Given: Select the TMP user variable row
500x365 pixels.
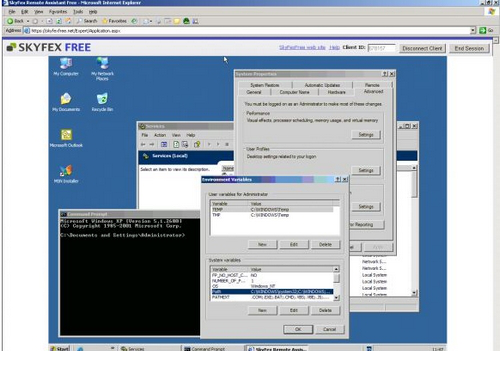Looking at the screenshot, I should coord(272,215).
